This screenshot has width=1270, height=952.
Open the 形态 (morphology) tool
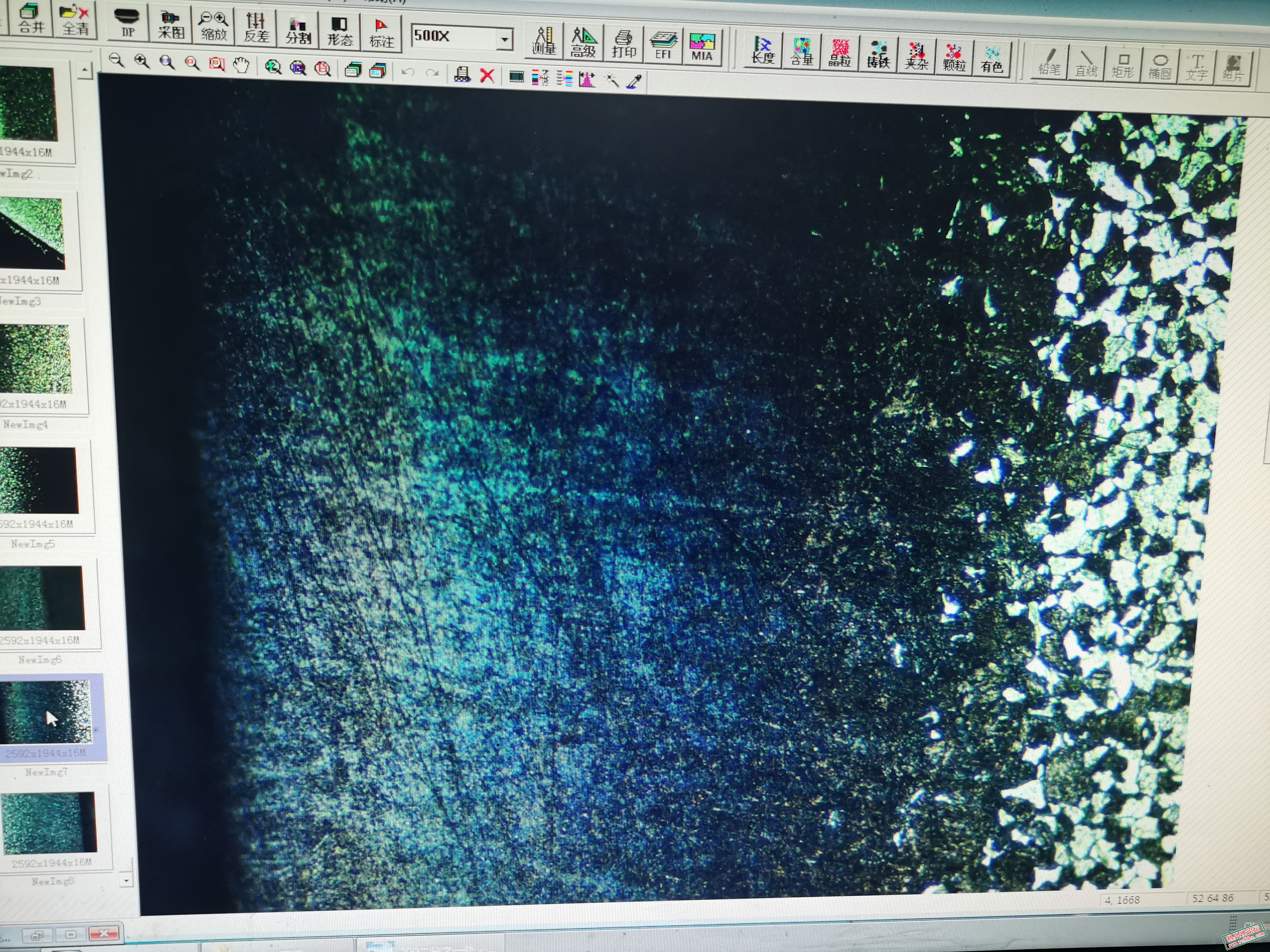340,31
